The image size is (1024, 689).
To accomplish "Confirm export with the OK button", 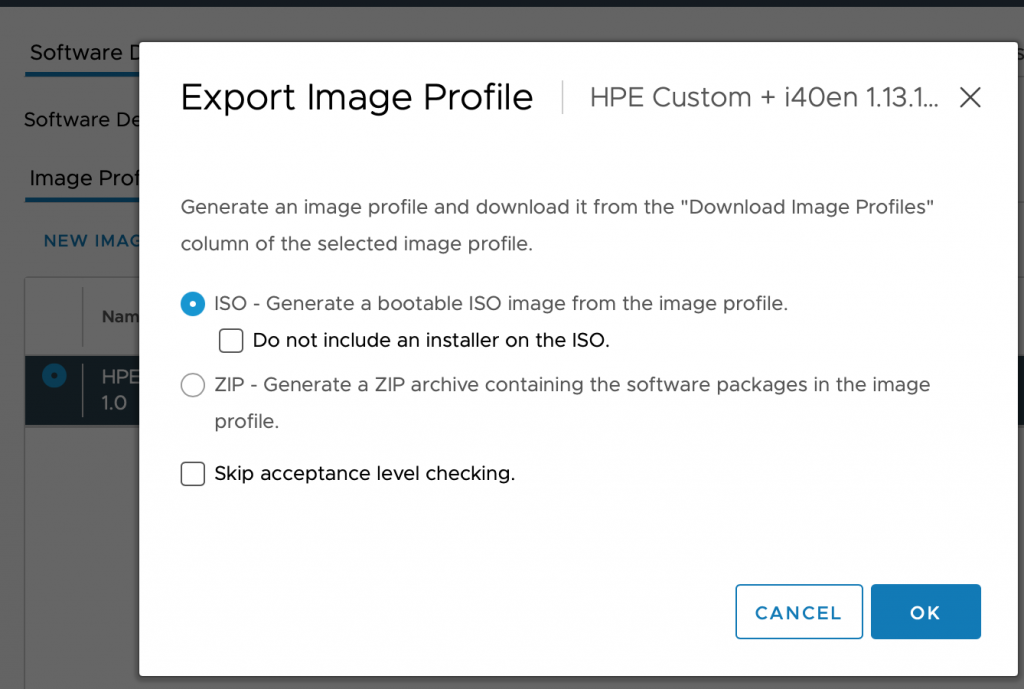I will (x=925, y=612).
